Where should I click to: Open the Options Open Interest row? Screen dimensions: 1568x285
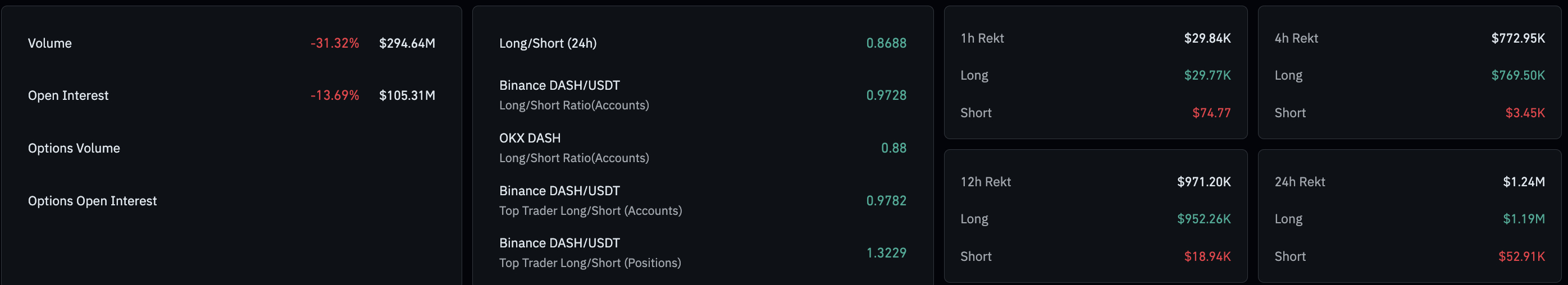(x=92, y=201)
